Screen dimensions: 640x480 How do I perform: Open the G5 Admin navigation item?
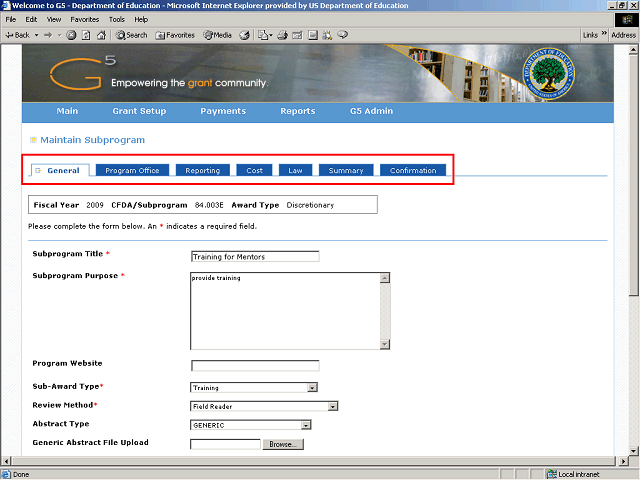pyautogui.click(x=371, y=111)
